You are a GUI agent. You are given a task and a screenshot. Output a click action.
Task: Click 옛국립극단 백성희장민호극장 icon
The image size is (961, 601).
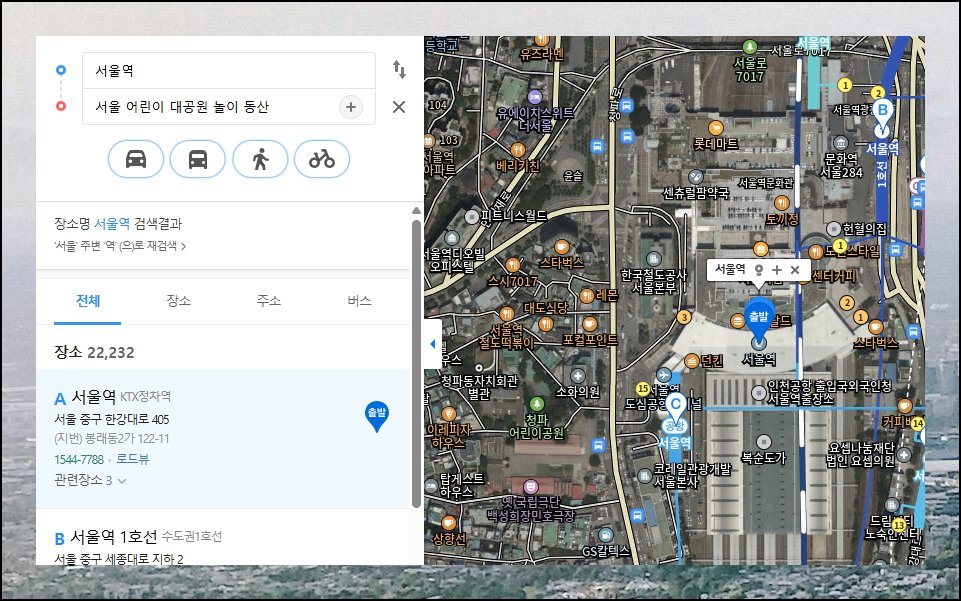pyautogui.click(x=531, y=486)
